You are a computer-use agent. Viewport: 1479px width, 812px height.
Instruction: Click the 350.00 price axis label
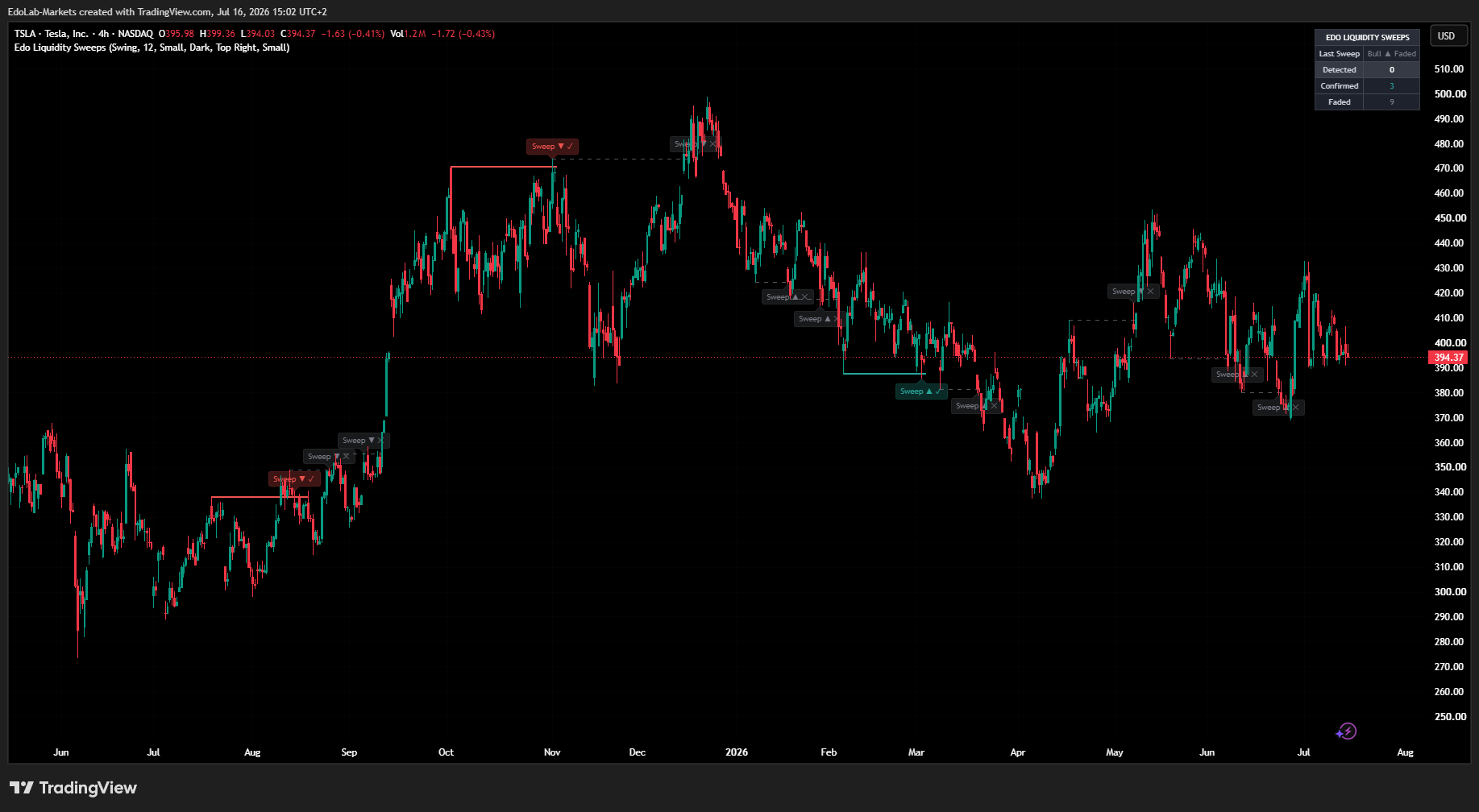coord(1448,467)
